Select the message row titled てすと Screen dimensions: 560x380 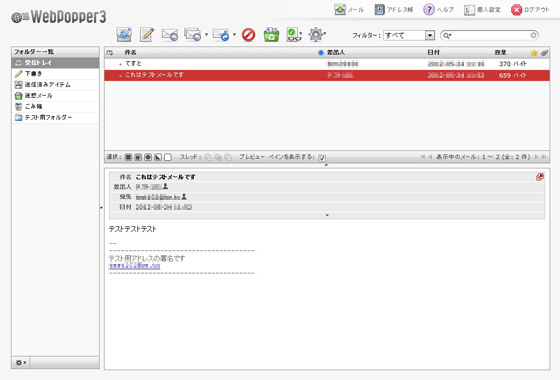[327, 64]
